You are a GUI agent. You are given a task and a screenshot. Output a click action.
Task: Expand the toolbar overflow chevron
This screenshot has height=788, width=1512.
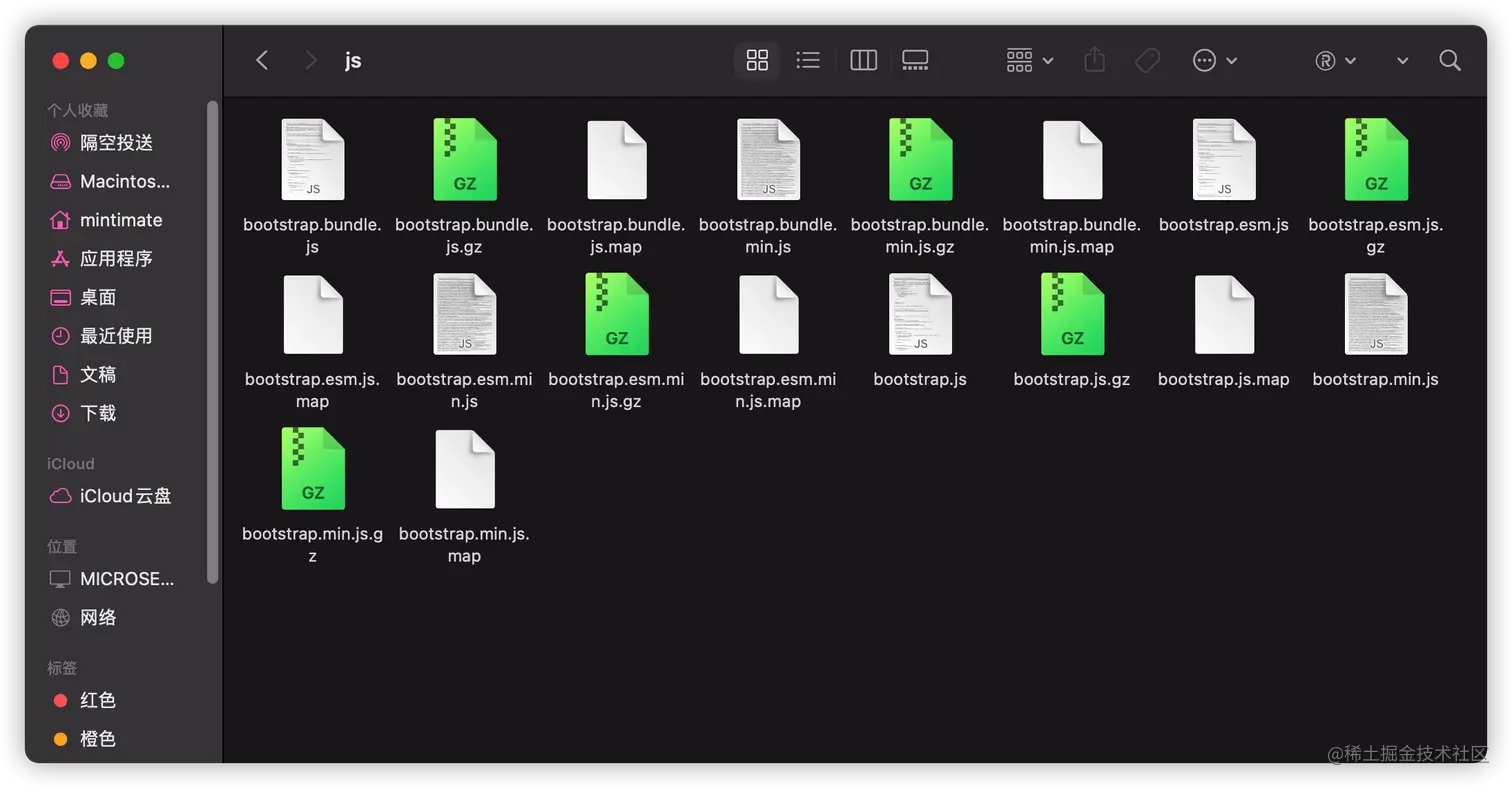[1402, 60]
